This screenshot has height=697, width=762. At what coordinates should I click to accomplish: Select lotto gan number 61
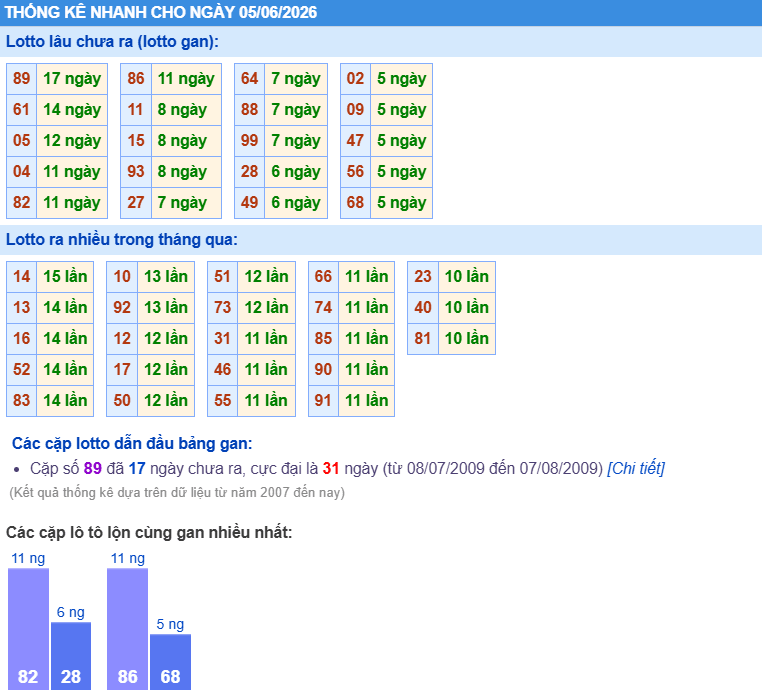pos(21,109)
